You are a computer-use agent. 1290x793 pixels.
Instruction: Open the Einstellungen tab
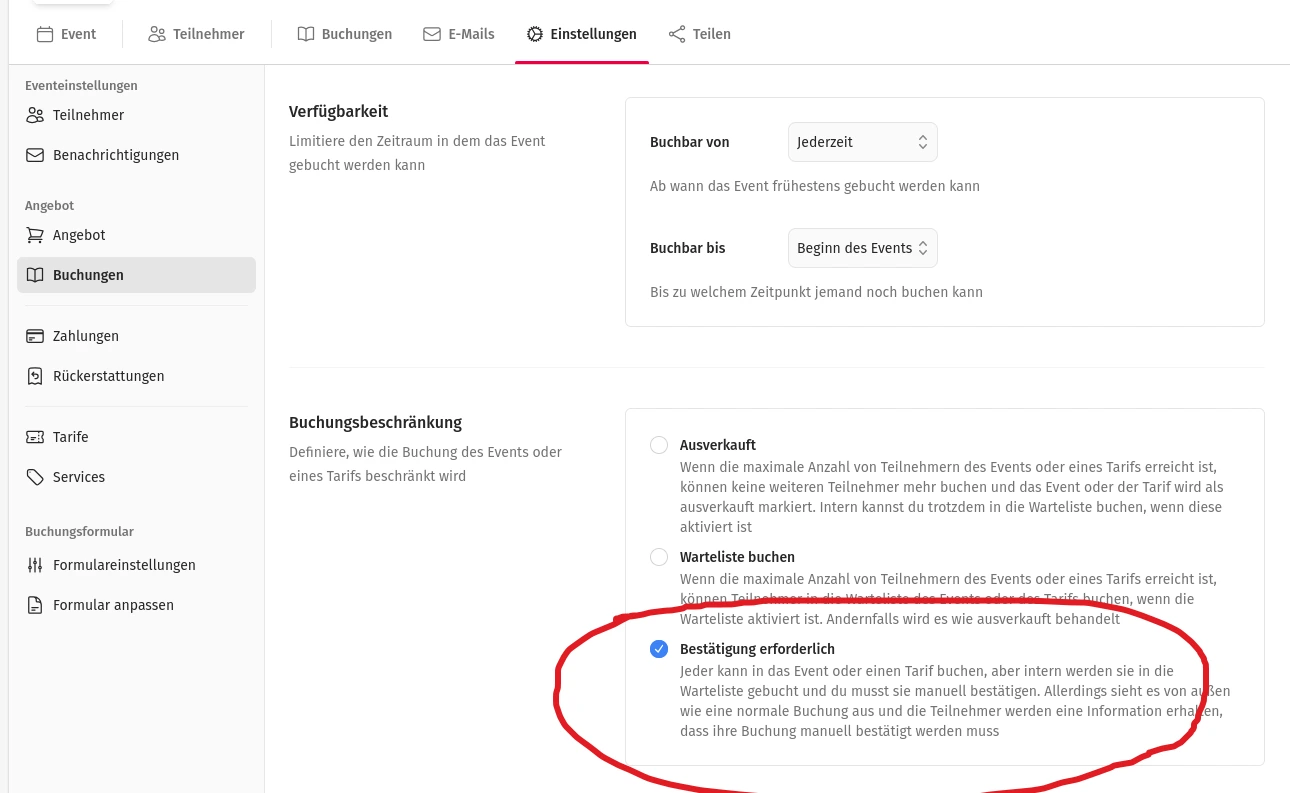pyautogui.click(x=582, y=34)
